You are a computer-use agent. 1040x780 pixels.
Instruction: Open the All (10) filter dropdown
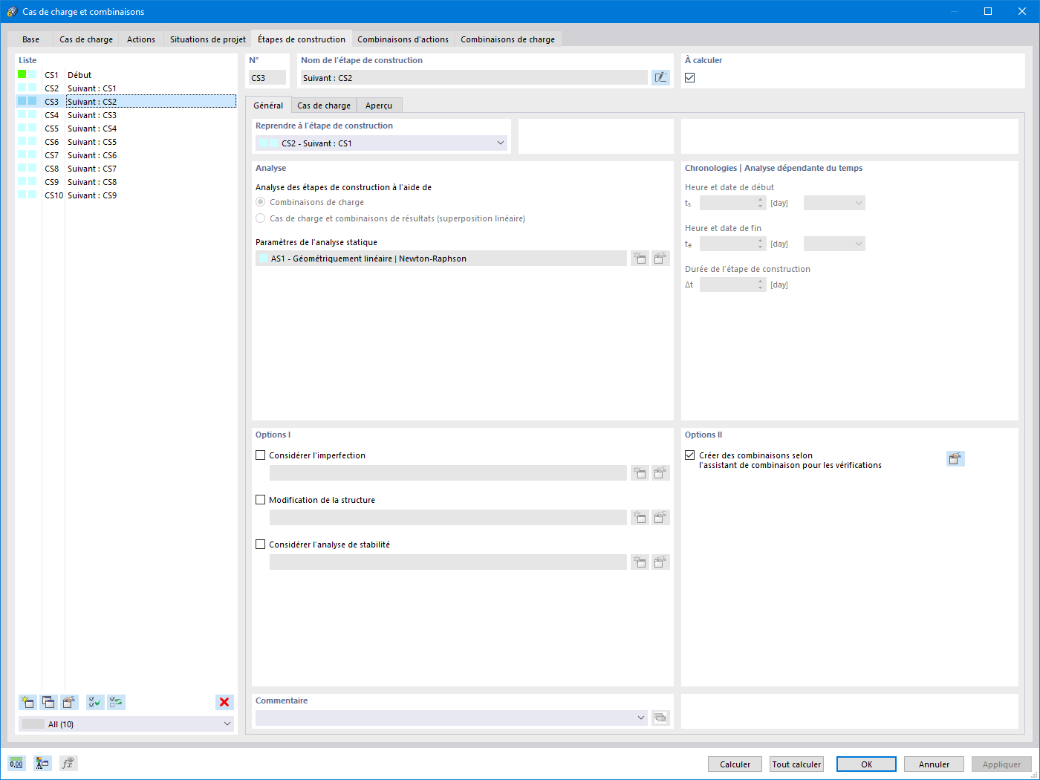click(x=127, y=724)
